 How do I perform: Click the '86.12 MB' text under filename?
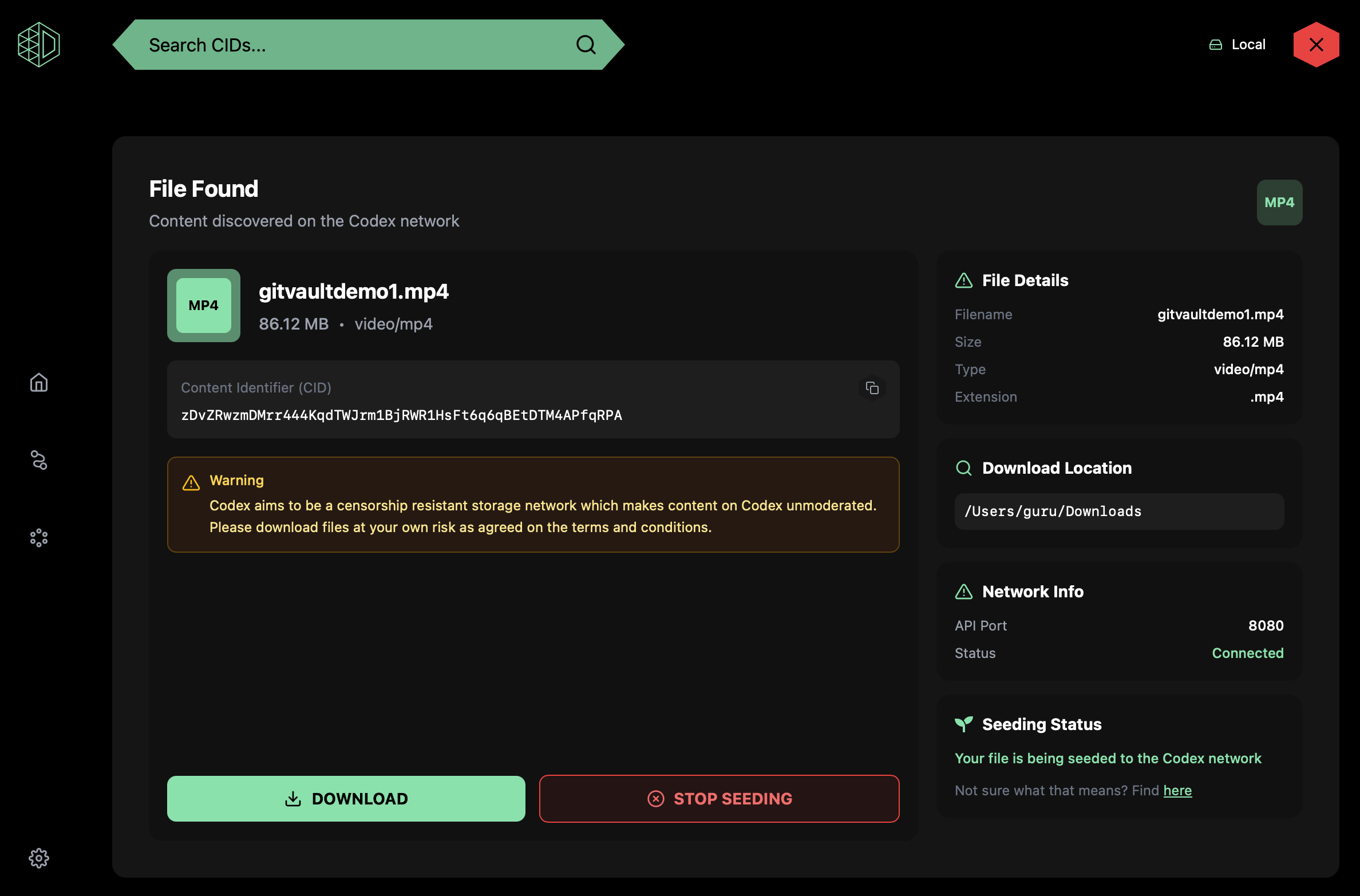point(294,324)
